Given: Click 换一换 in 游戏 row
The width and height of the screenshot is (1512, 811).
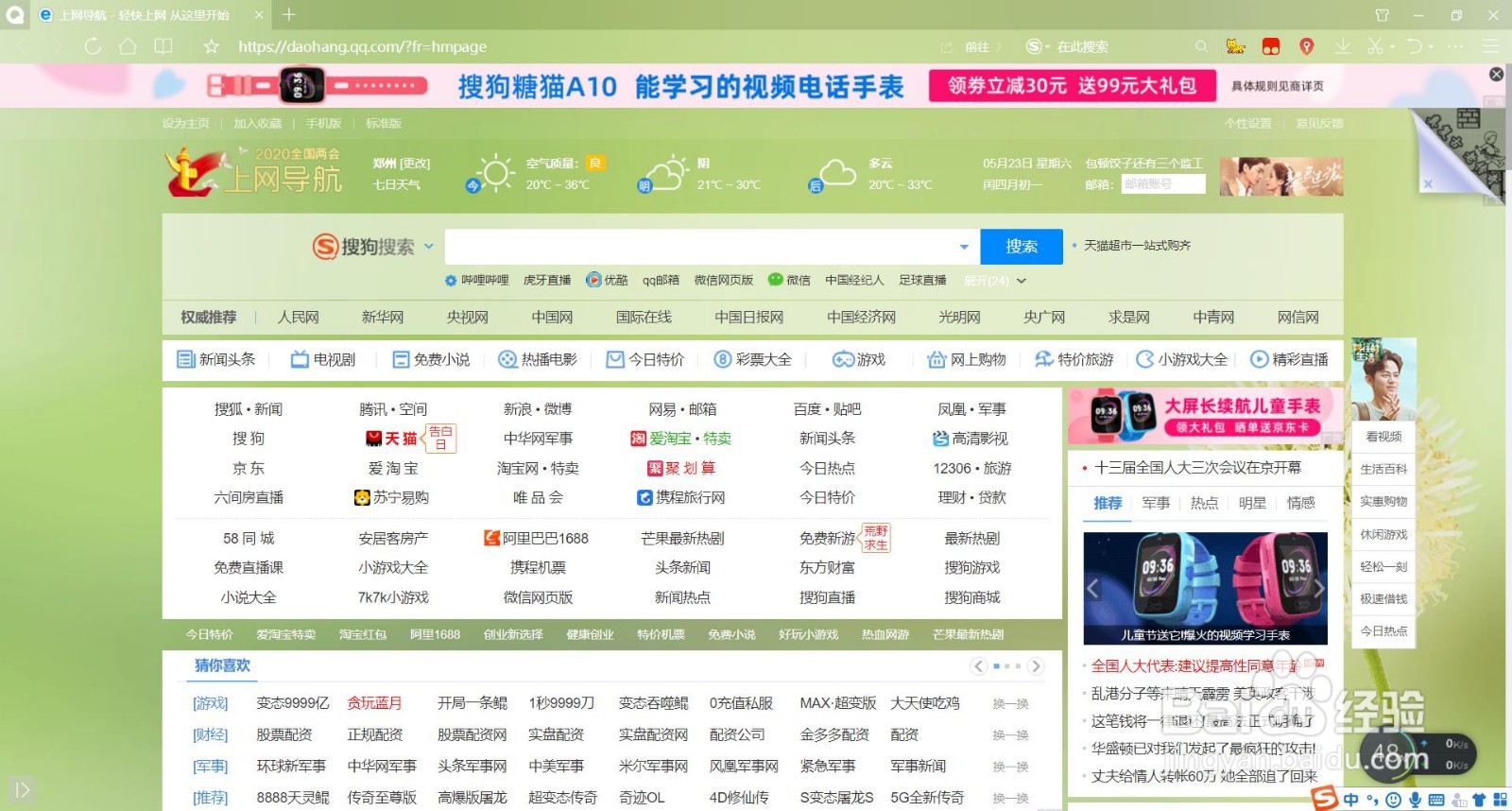Looking at the screenshot, I should (x=1010, y=704).
